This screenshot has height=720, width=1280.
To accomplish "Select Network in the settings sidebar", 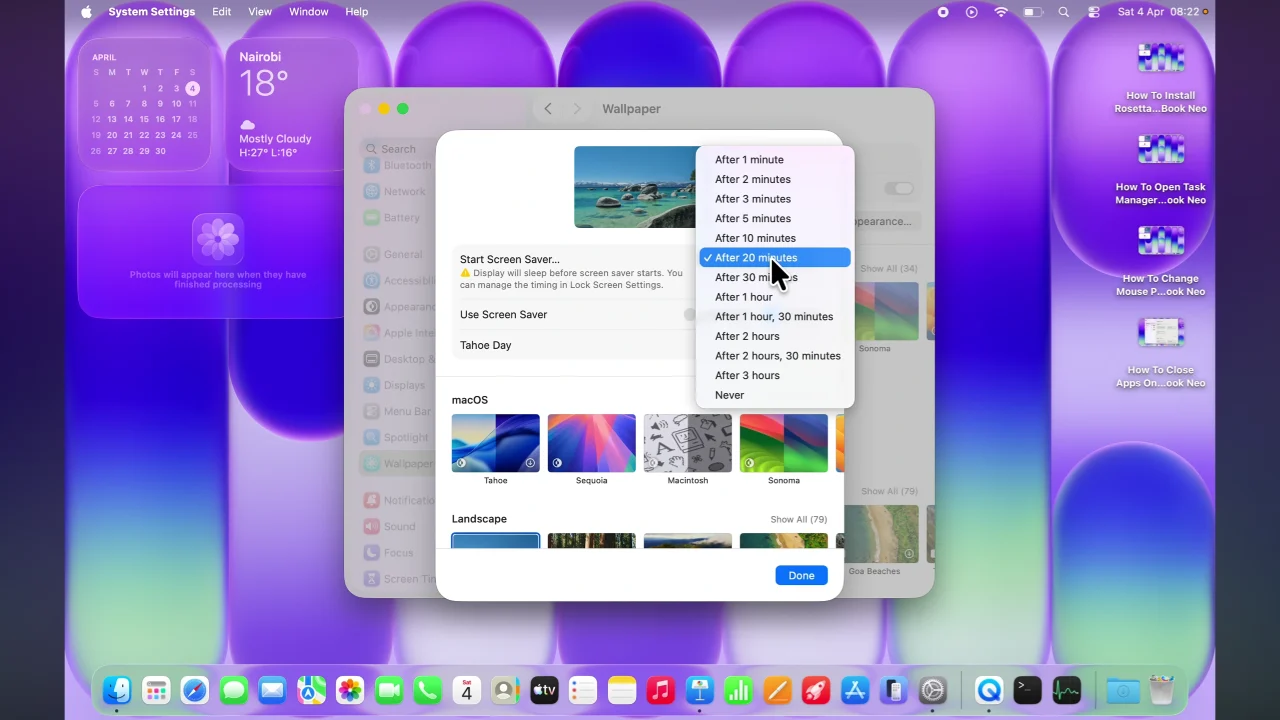I will (404, 191).
